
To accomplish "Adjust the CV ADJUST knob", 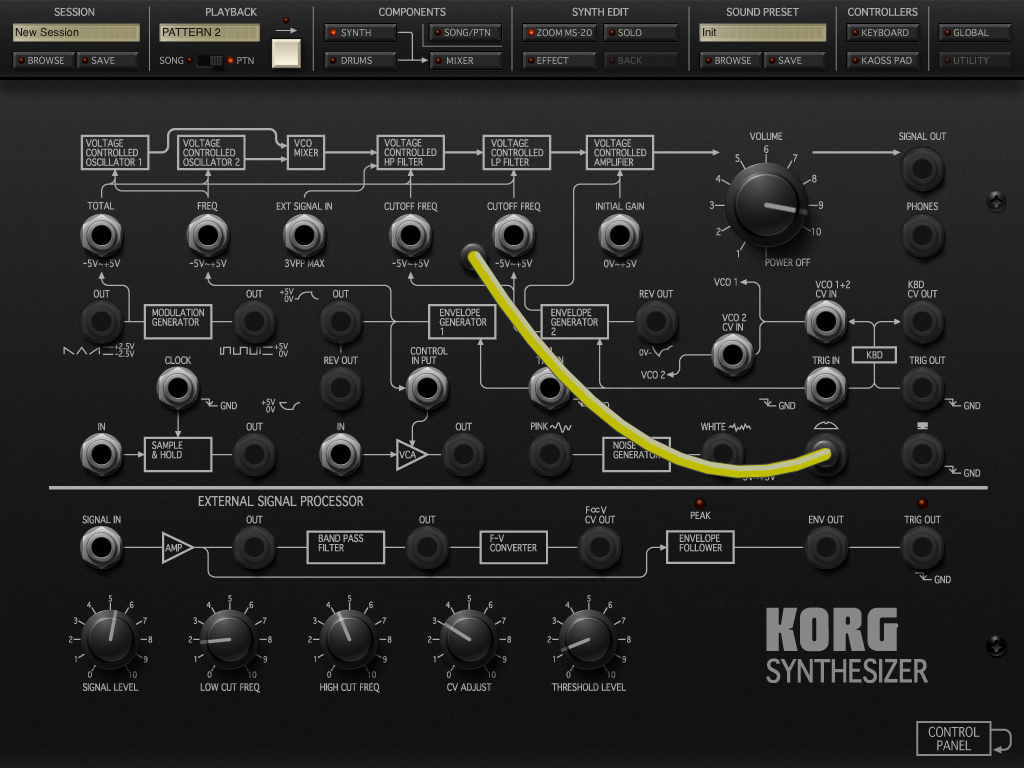I will tap(468, 639).
